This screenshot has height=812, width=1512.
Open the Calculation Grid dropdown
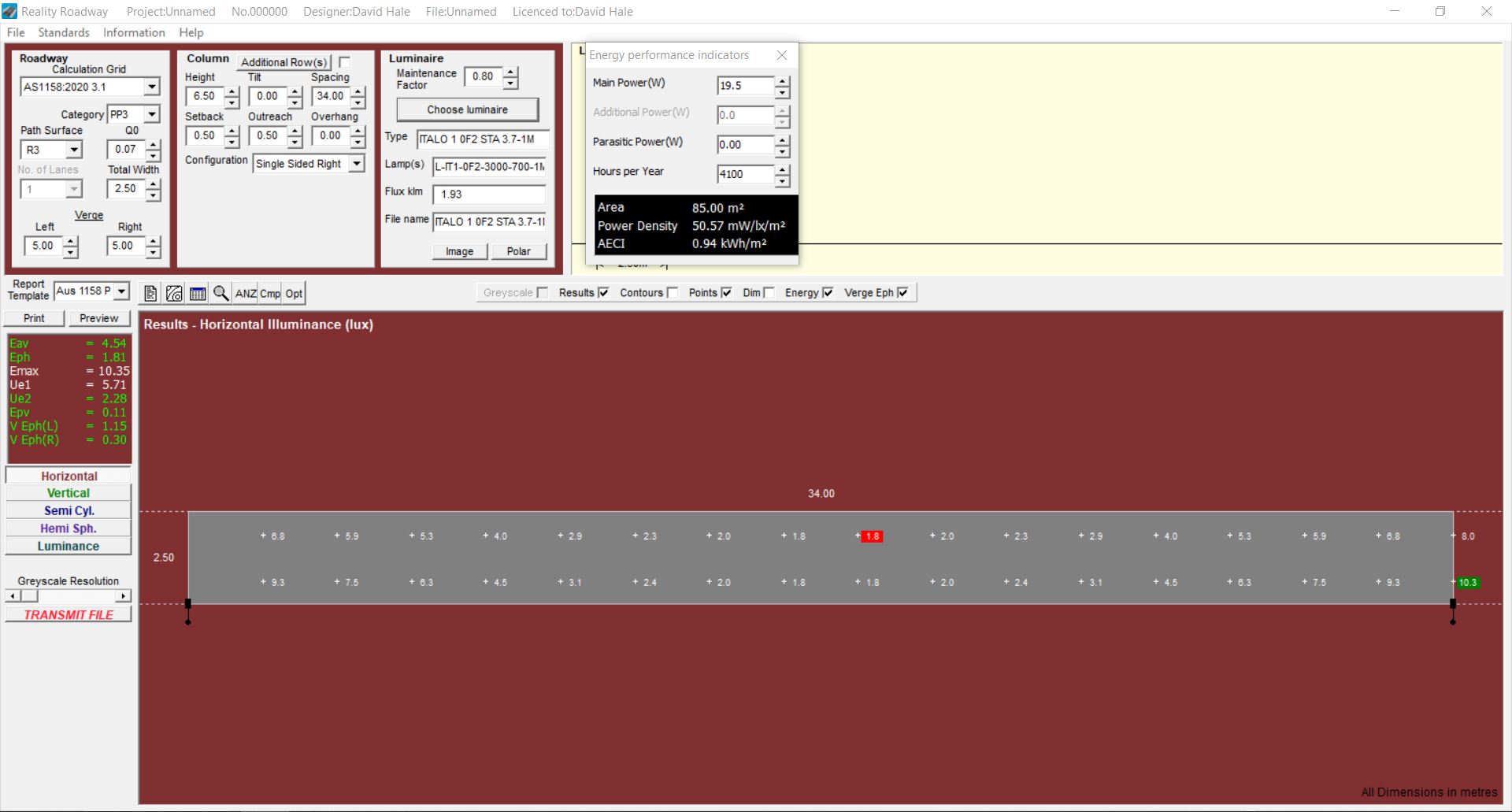pos(152,87)
